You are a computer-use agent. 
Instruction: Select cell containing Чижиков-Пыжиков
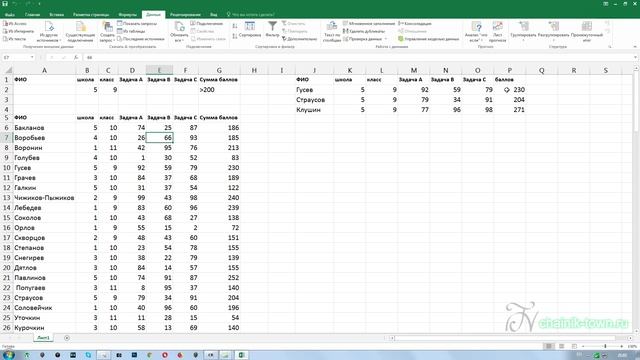[x=44, y=198]
